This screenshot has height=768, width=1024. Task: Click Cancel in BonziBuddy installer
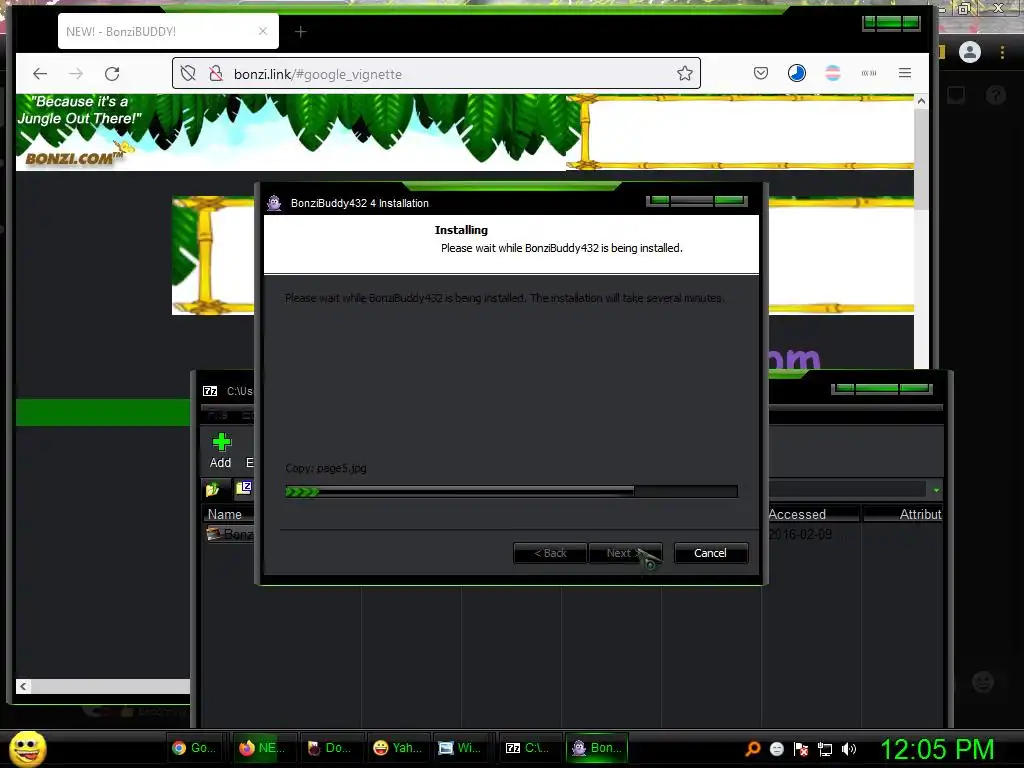click(711, 553)
